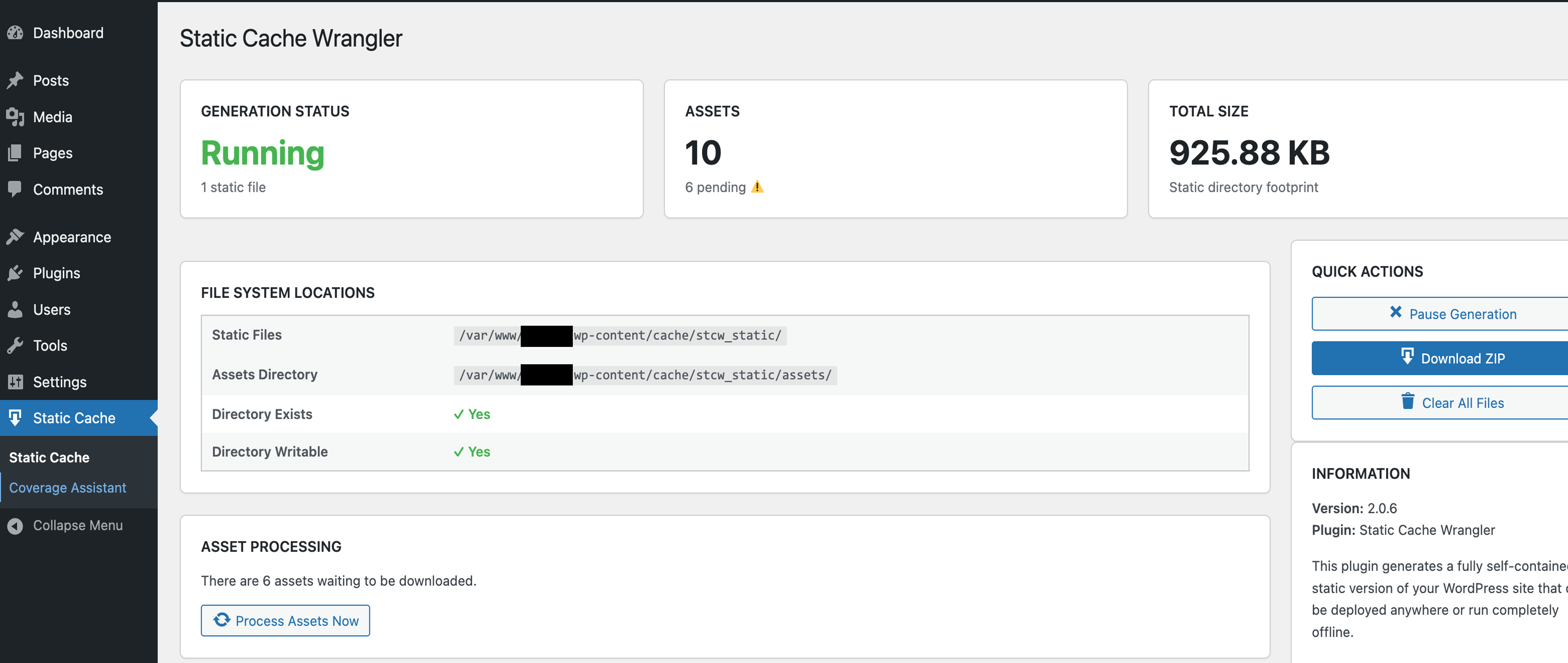Click the Settings sliders icon
Screen dimensions: 1568x663
point(15,382)
